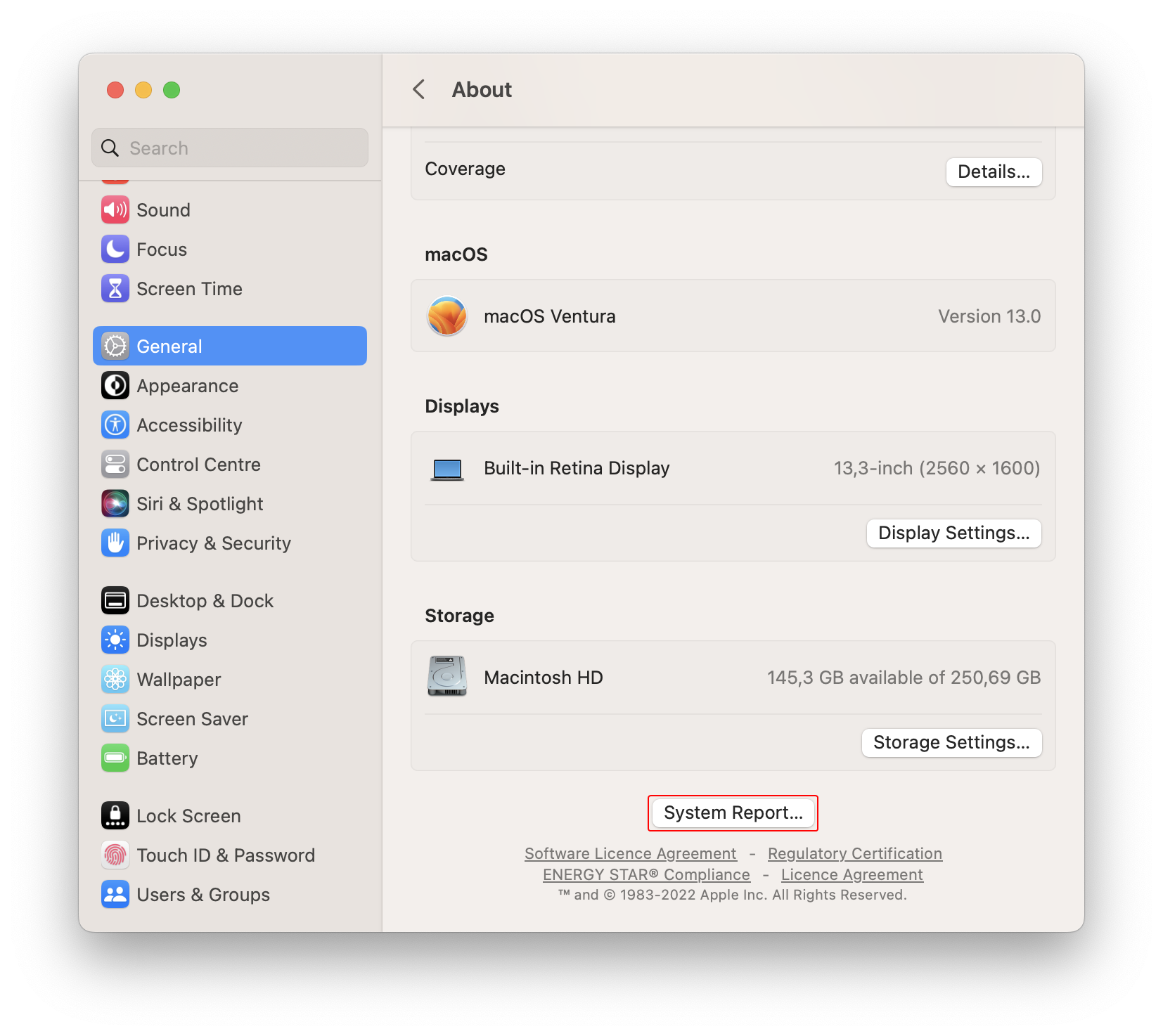Click the Wallpaper flower icon
This screenshot has width=1163, height=1036.
tap(115, 679)
